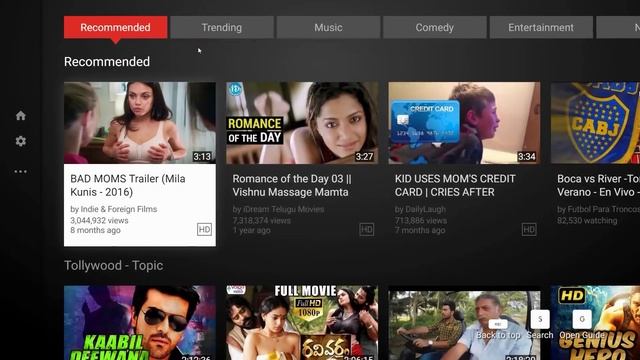Click the 3:27 duration label
640x360 pixels.
[364, 157]
